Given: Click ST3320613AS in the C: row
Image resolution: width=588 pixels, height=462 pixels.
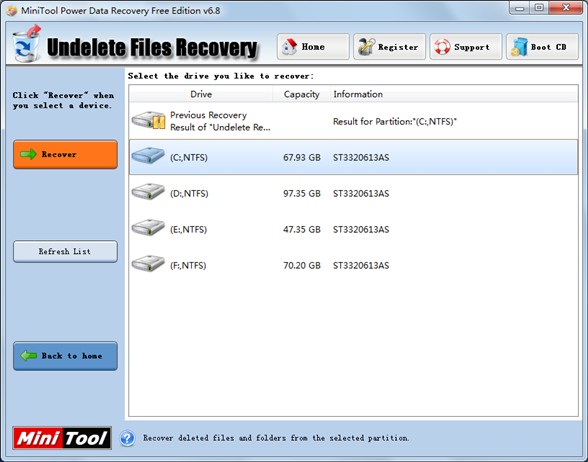Looking at the screenshot, I should [x=361, y=158].
